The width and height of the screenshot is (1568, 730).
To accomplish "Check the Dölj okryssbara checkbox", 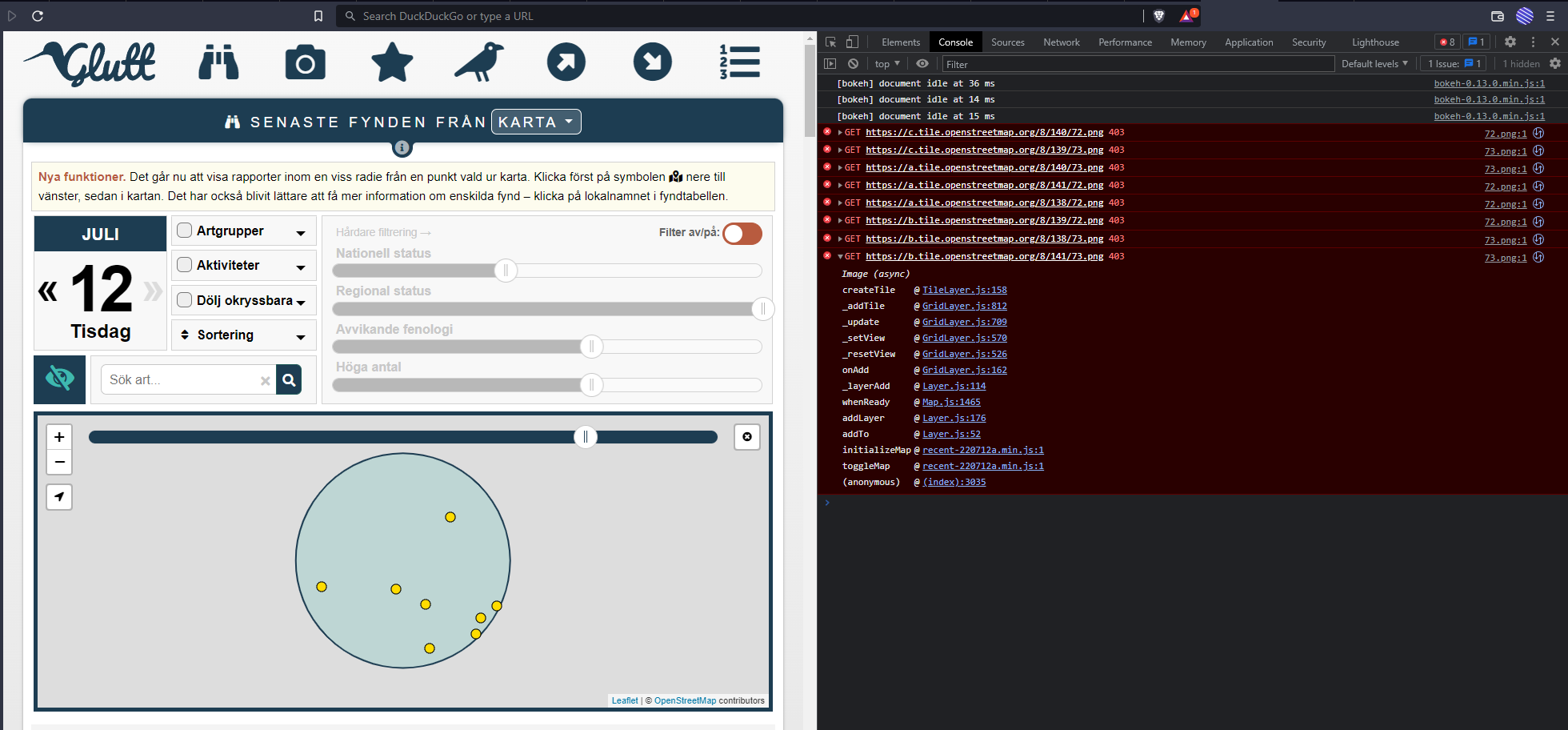I will 185,300.
